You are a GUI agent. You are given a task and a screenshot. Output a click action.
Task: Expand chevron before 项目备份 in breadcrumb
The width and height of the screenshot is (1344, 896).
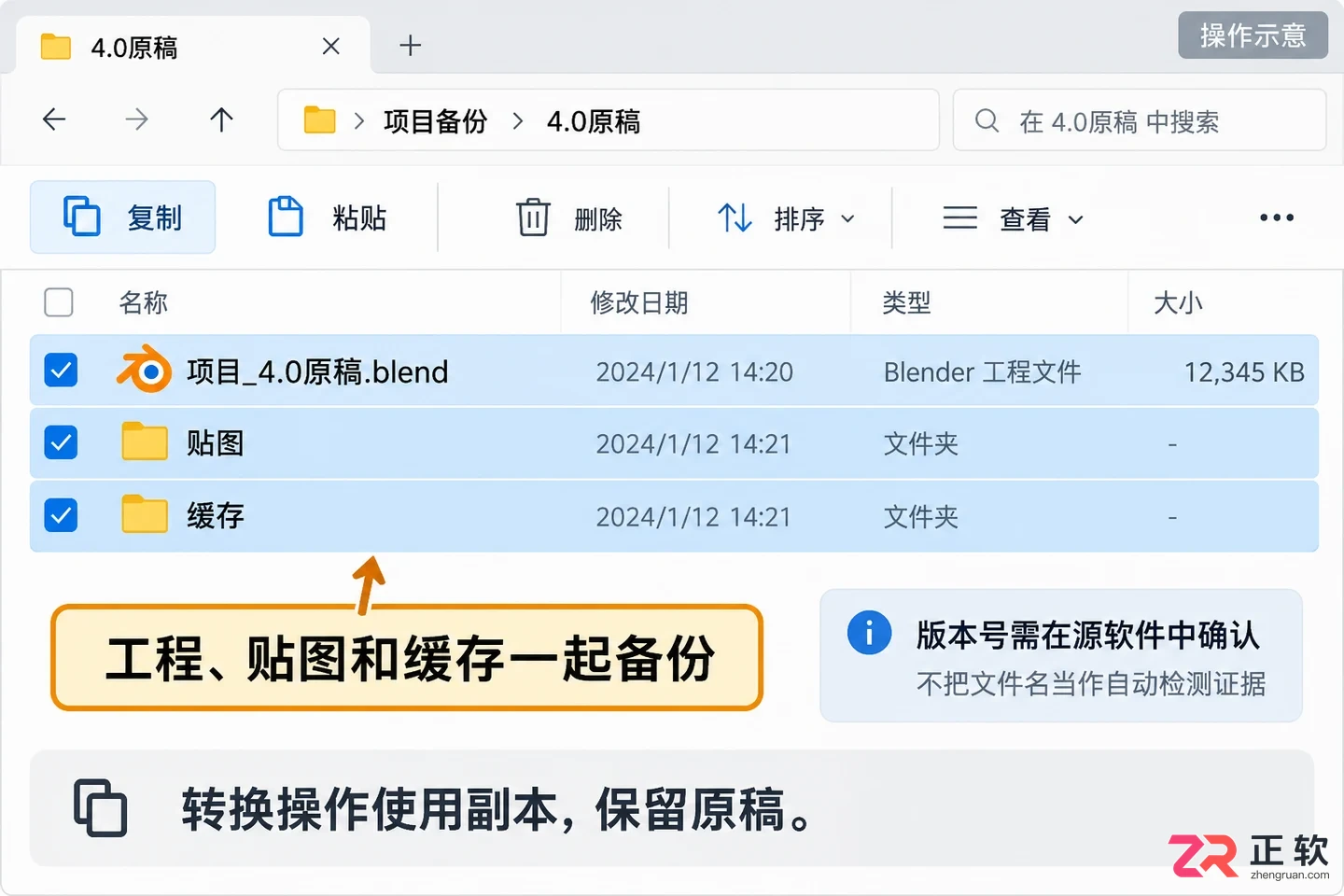(359, 121)
